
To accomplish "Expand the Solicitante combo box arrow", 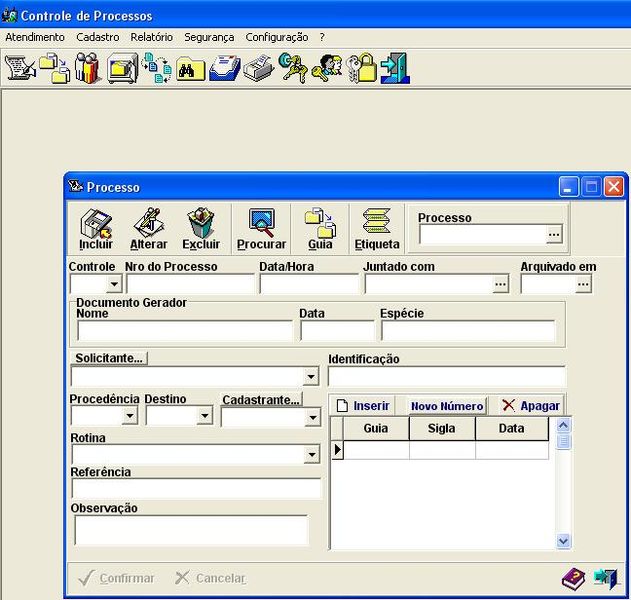I will (x=311, y=377).
